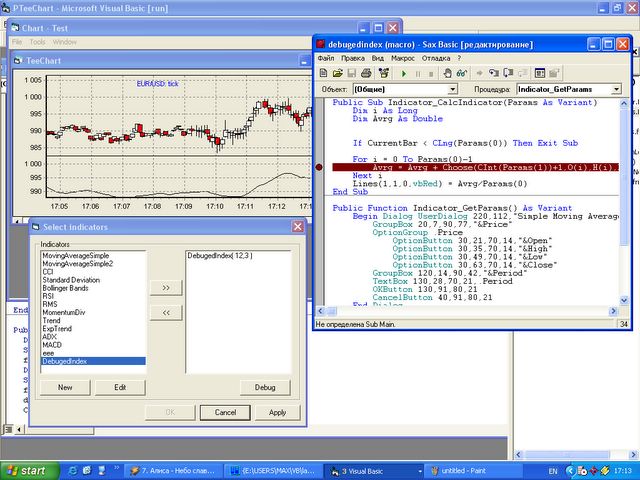Click the Cancel button
Screen dimensions: 640x480
click(225, 412)
